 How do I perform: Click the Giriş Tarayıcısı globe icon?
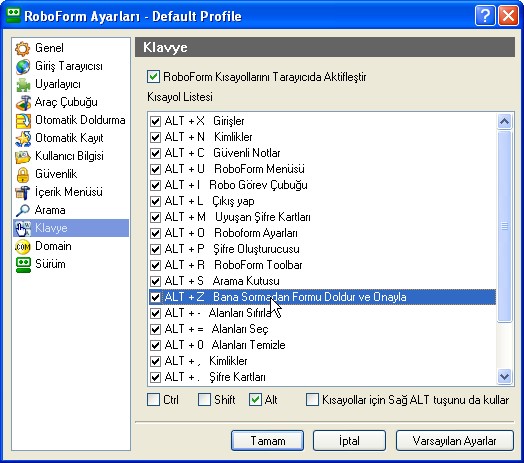click(x=23, y=67)
